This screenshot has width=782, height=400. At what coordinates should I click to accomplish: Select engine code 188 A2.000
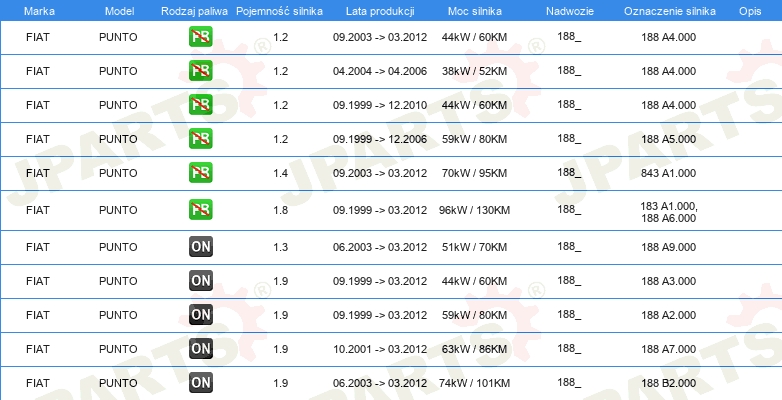click(668, 315)
